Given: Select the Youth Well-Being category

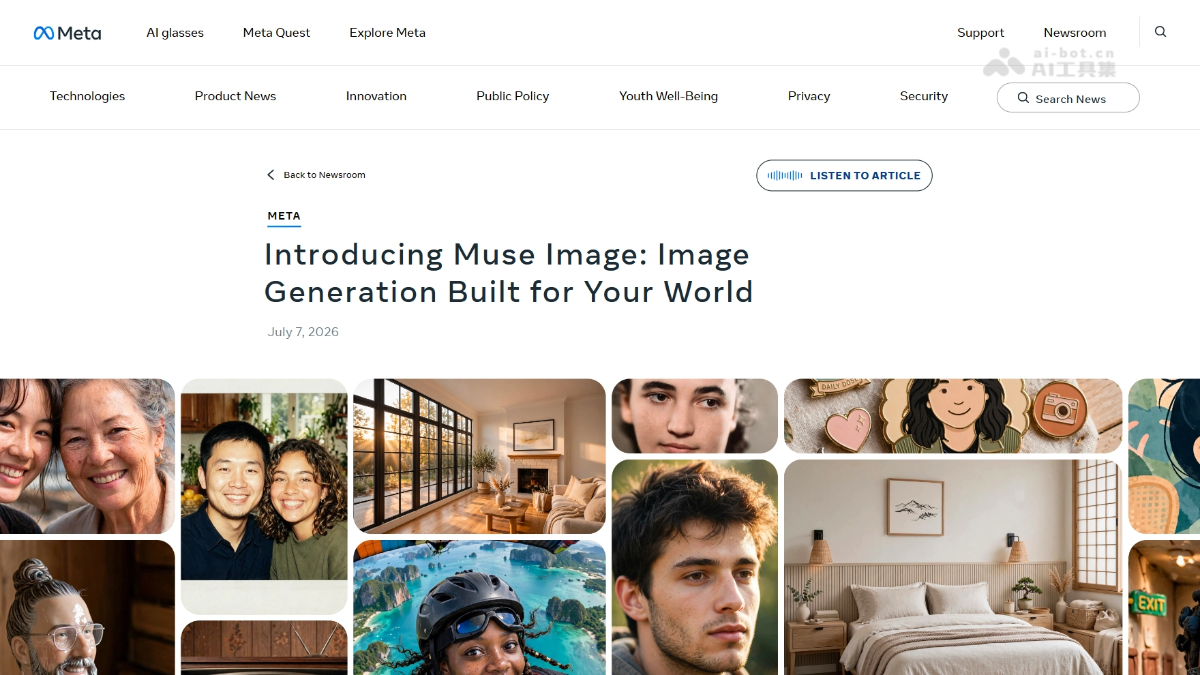Looking at the screenshot, I should [668, 96].
